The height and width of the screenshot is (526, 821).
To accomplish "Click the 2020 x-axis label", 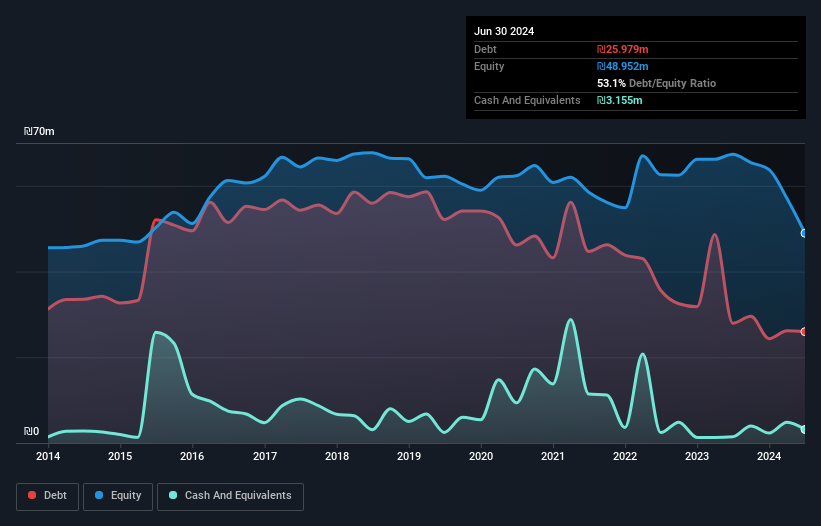I will tap(481, 456).
